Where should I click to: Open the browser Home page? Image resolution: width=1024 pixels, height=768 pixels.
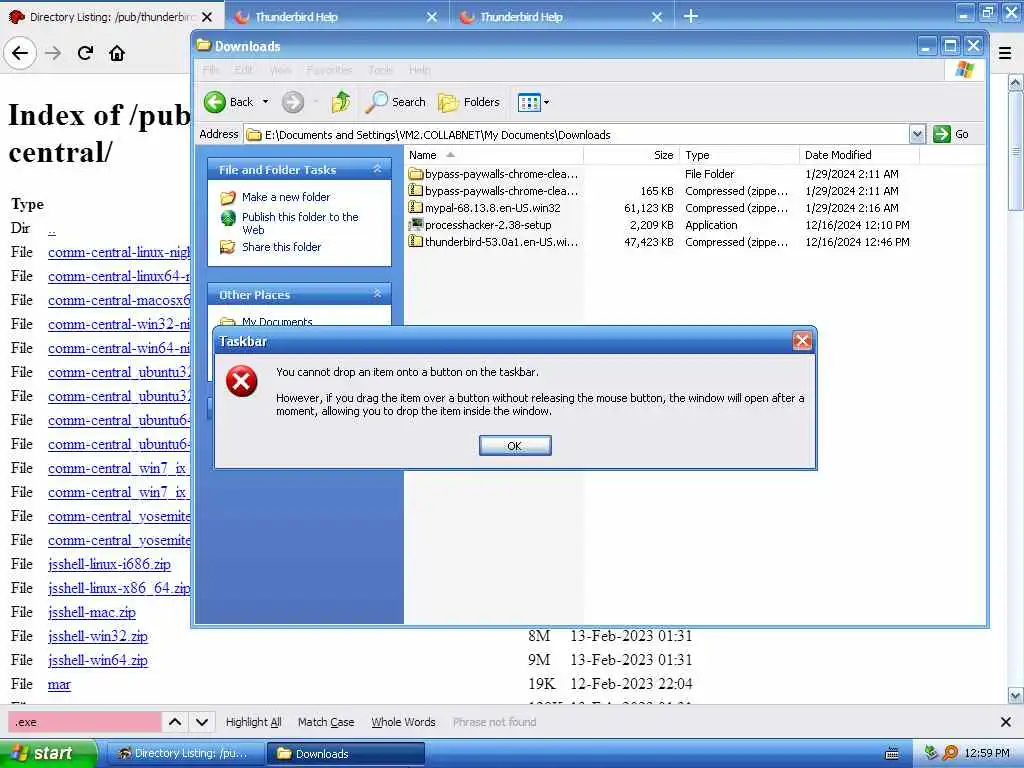tap(117, 53)
